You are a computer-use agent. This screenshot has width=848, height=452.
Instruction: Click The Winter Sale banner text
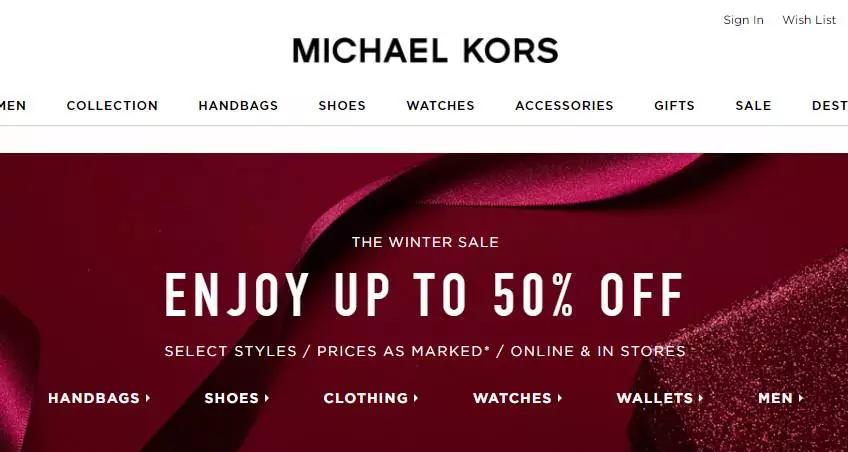pos(425,242)
